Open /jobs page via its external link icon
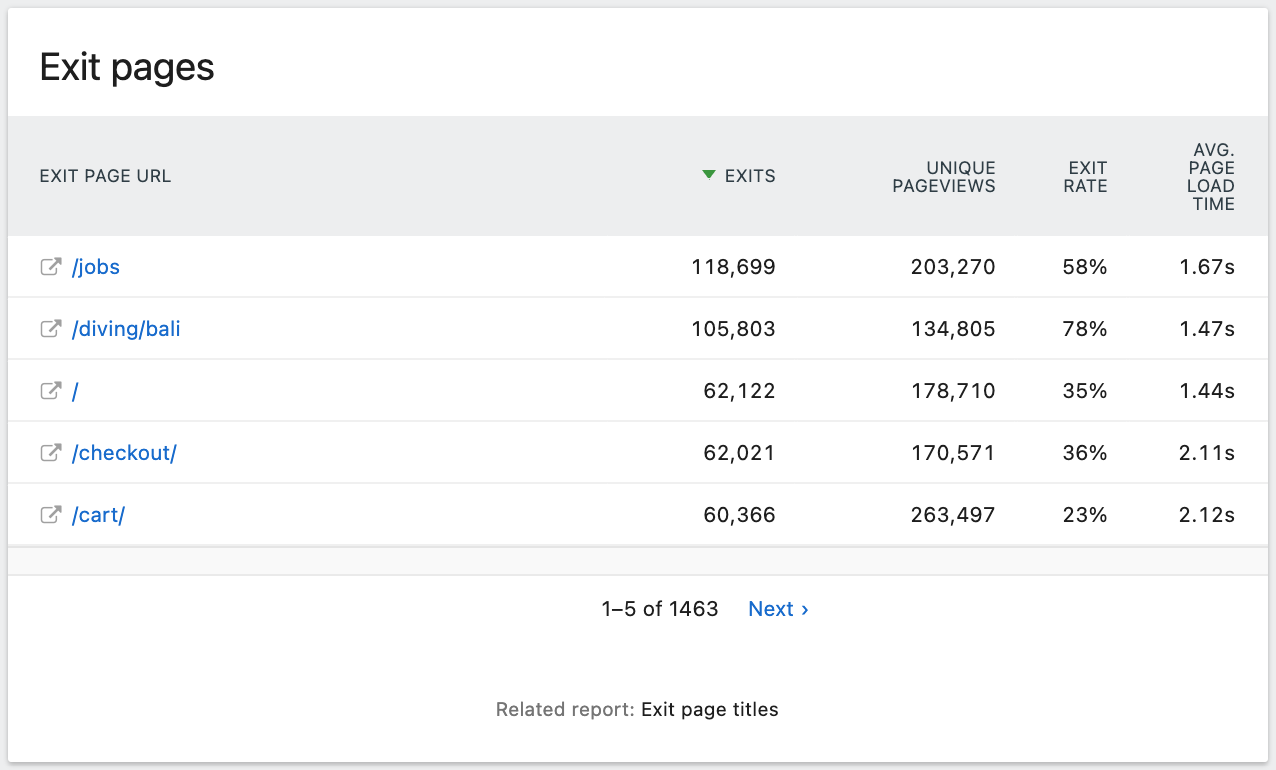This screenshot has height=770, width=1276. 50,266
